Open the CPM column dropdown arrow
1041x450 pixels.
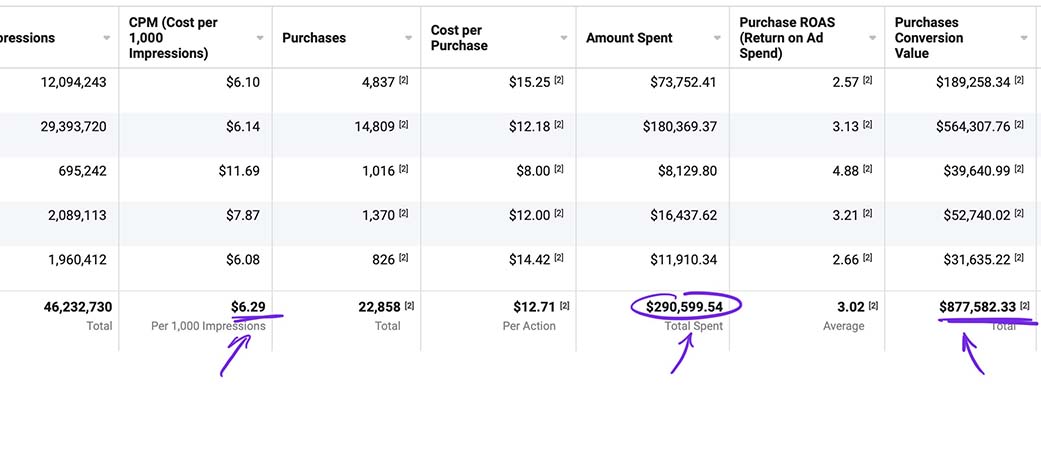[x=260, y=38]
